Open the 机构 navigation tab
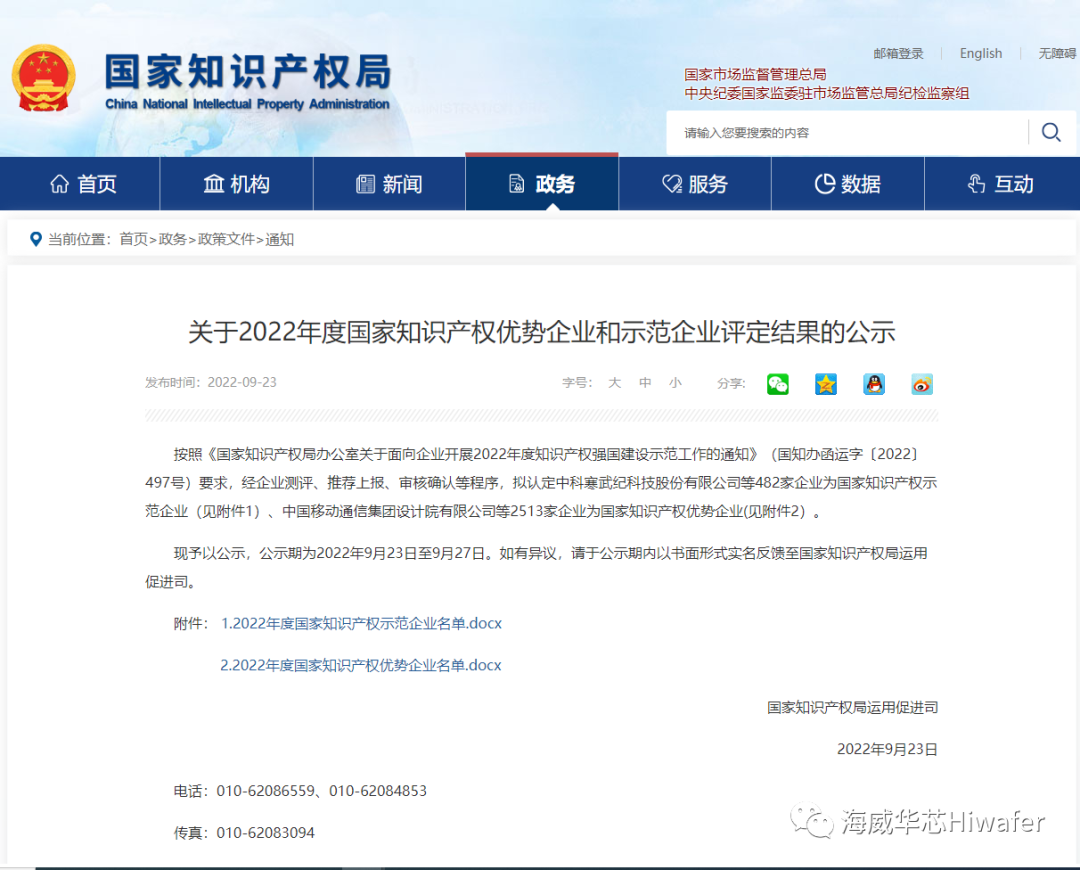Screen dimensions: 1080x870 (237, 184)
